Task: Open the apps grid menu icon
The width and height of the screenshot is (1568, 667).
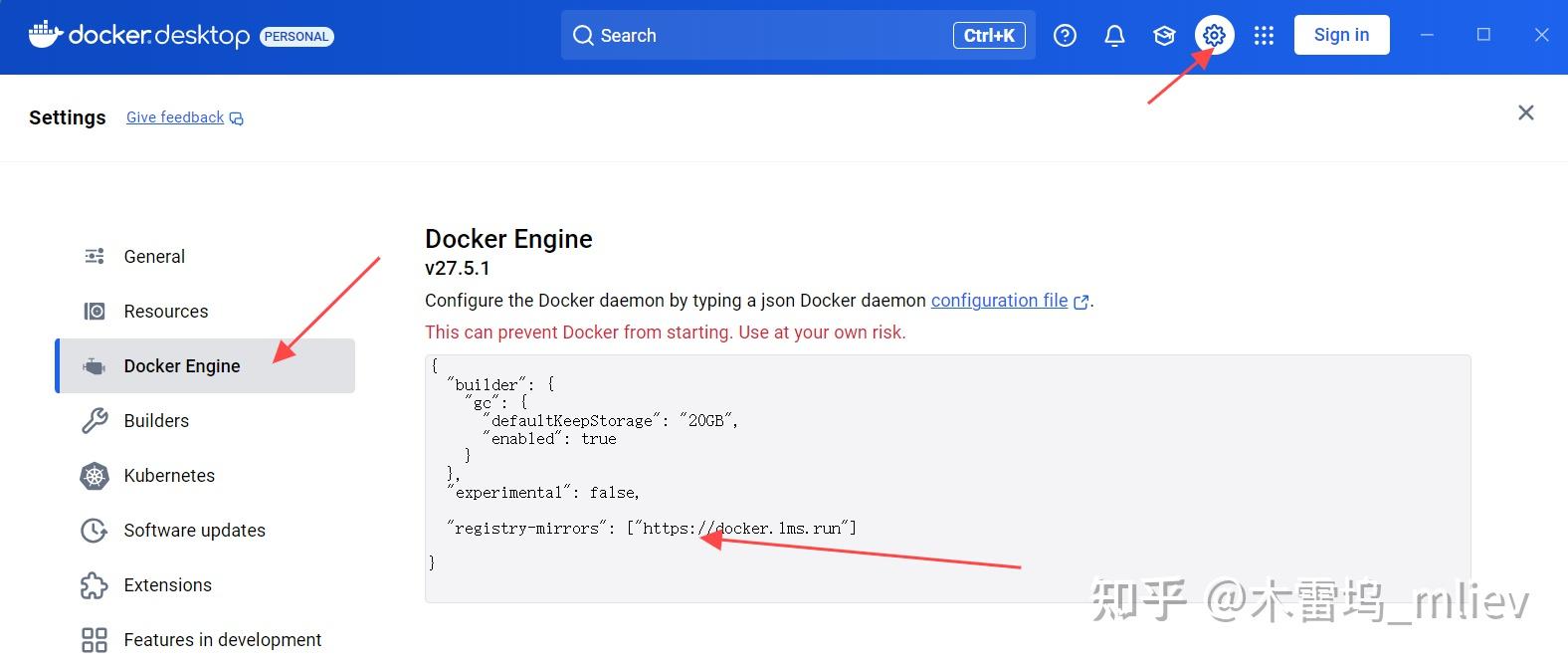Action: 1264,36
